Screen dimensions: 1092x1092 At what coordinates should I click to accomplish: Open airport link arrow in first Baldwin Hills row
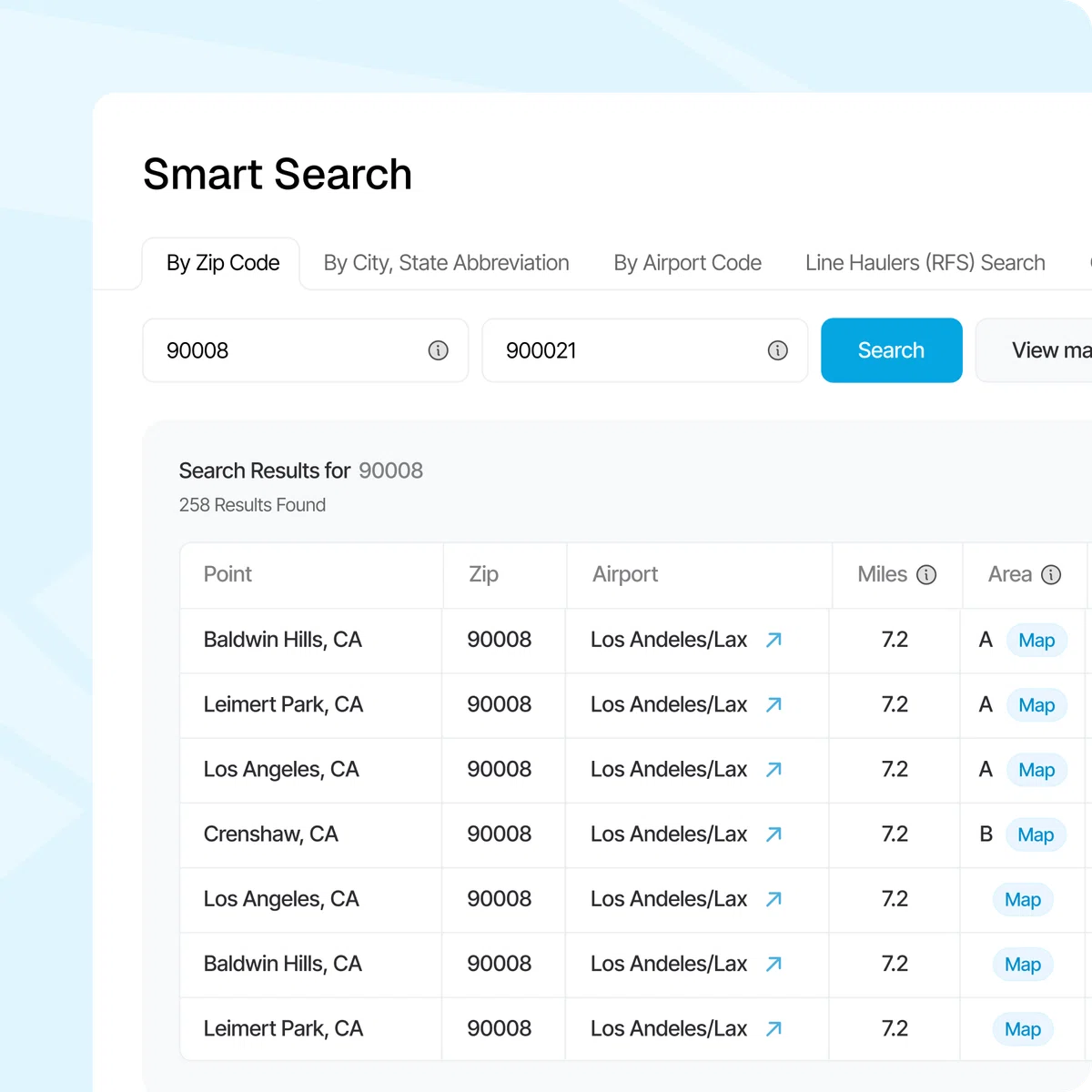pyautogui.click(x=773, y=640)
